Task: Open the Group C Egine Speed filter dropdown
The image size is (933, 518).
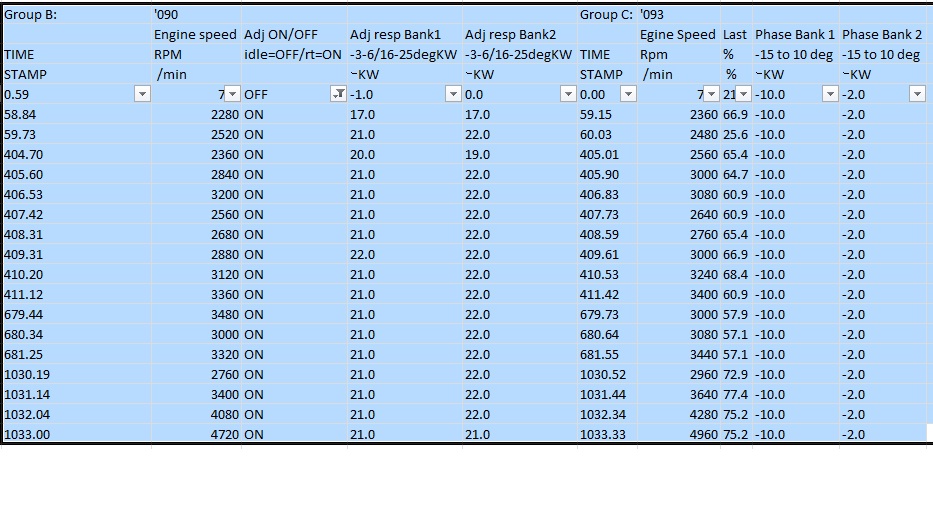Action: (x=712, y=94)
